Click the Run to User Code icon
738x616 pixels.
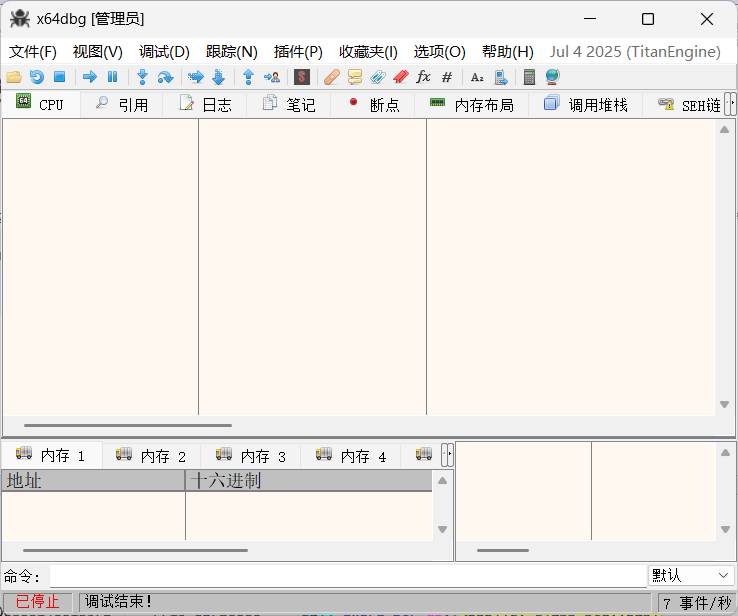272,77
